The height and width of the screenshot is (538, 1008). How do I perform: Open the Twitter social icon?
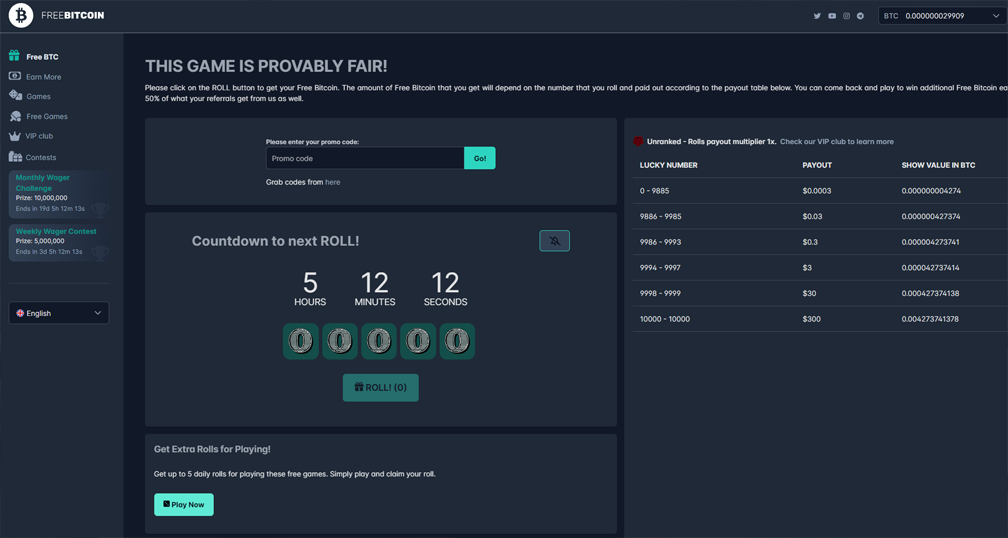[817, 16]
